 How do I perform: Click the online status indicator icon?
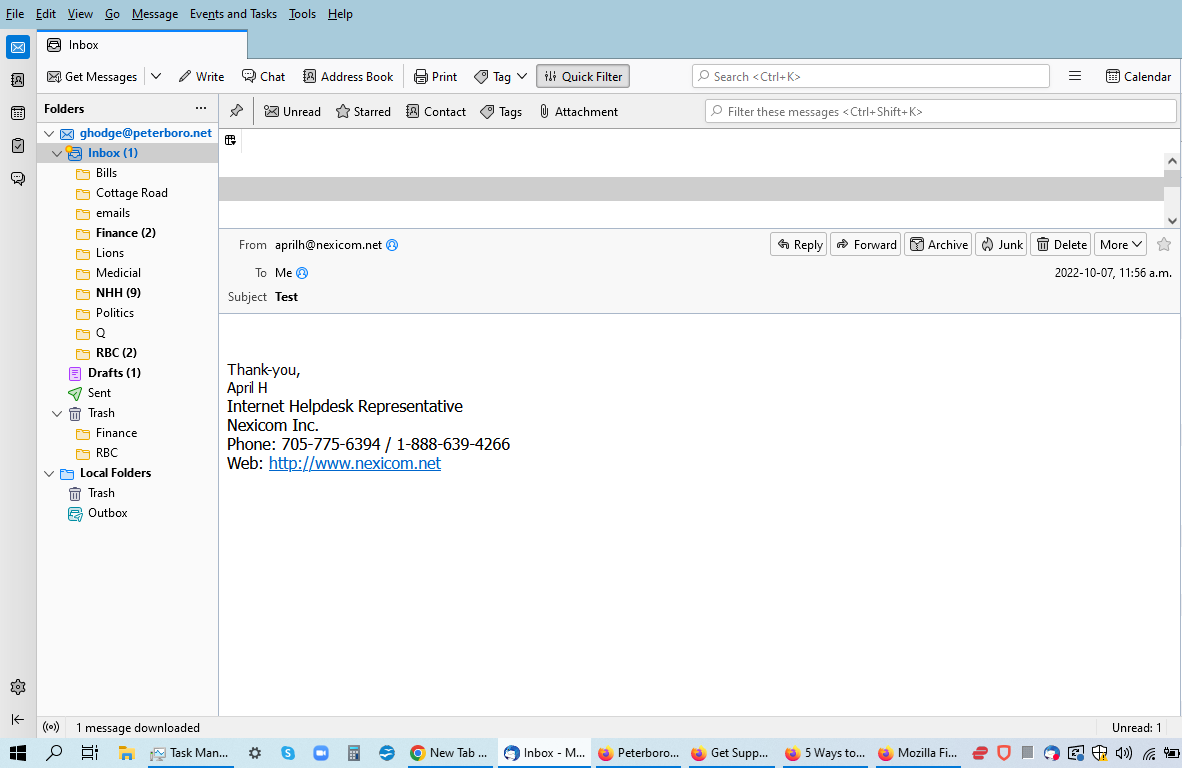pyautogui.click(x=51, y=727)
